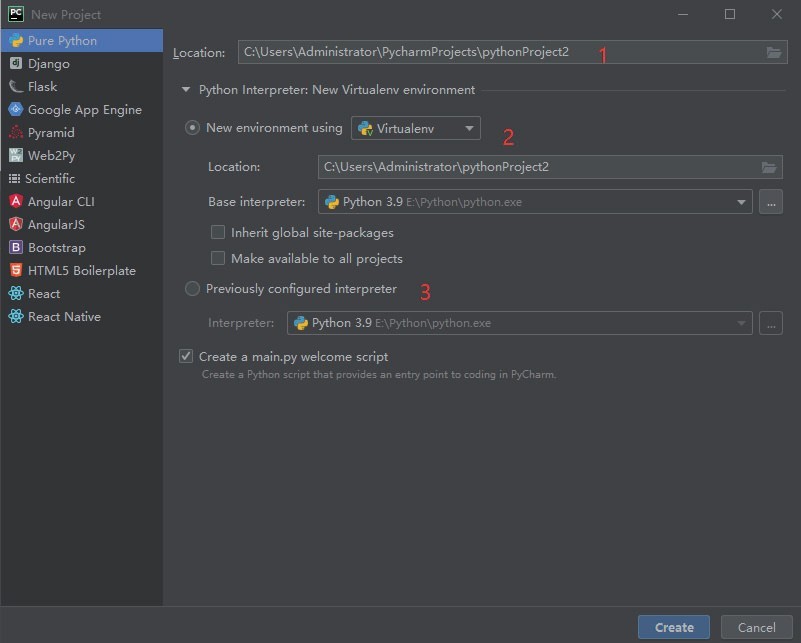Select New environment using radio button
Screen dimensions: 801x643
(x=192, y=128)
